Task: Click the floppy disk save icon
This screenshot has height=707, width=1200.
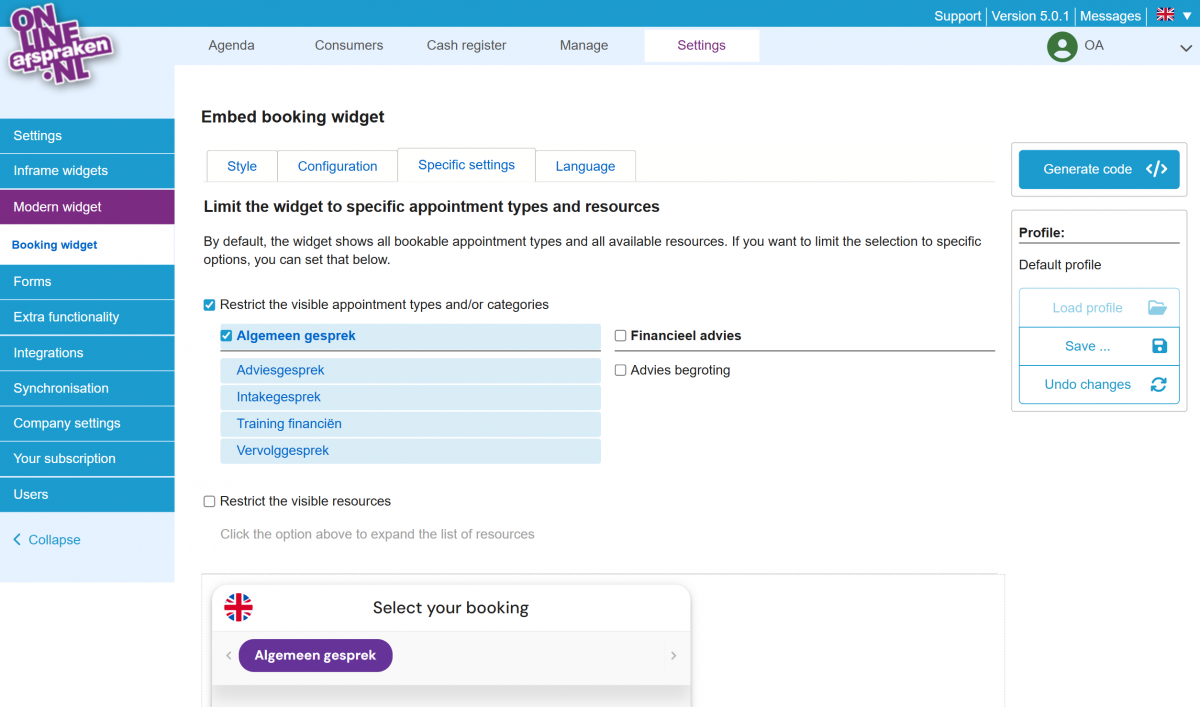Action: [x=1159, y=346]
